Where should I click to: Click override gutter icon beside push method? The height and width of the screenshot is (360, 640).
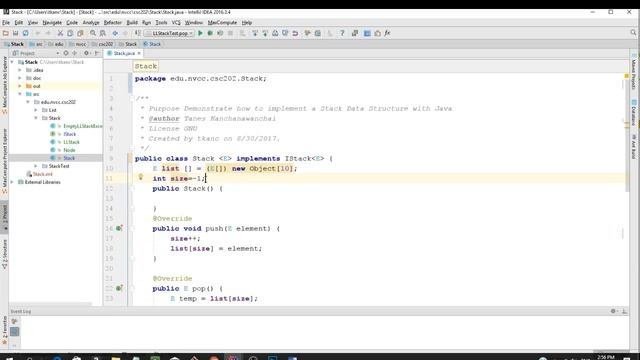pyautogui.click(x=119, y=228)
